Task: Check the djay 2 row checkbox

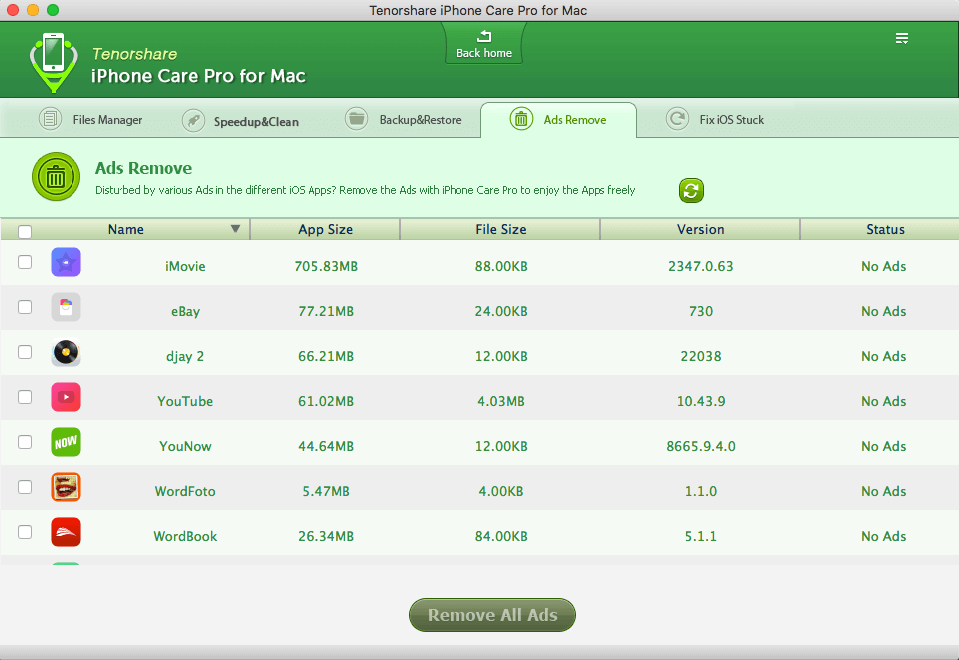Action: [x=25, y=352]
